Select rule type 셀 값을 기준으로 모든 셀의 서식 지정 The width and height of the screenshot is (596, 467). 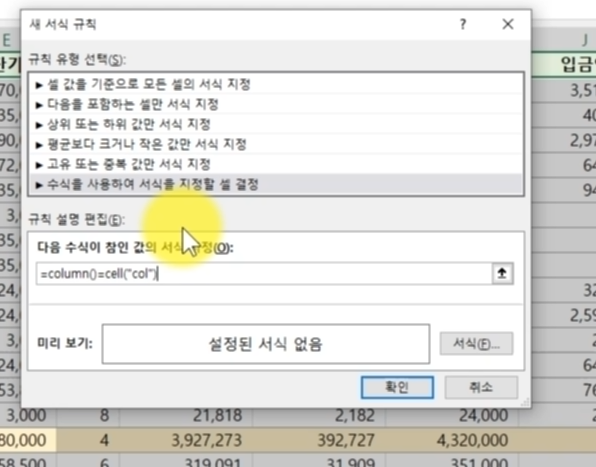(x=276, y=84)
